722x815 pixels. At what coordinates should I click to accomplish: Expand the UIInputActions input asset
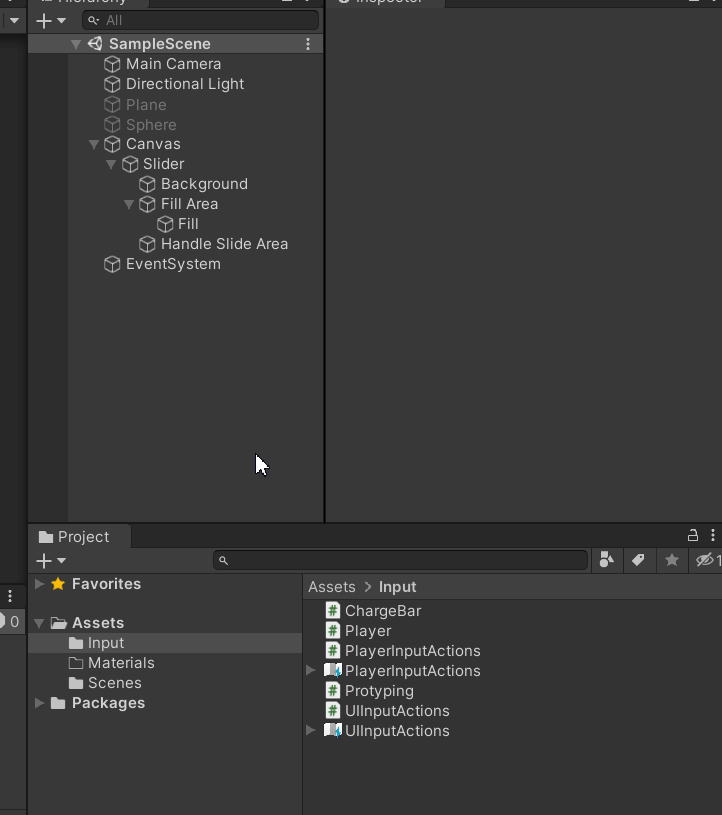point(310,730)
